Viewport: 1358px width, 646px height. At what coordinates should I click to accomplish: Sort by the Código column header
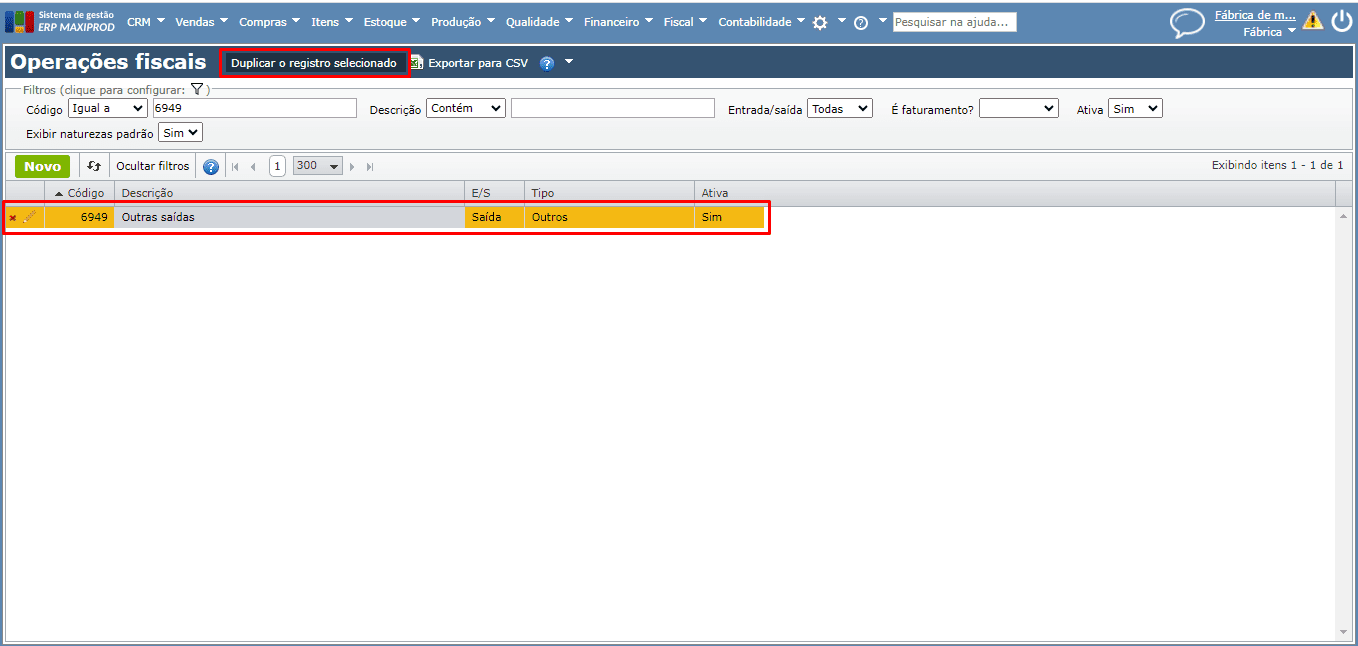[79, 193]
